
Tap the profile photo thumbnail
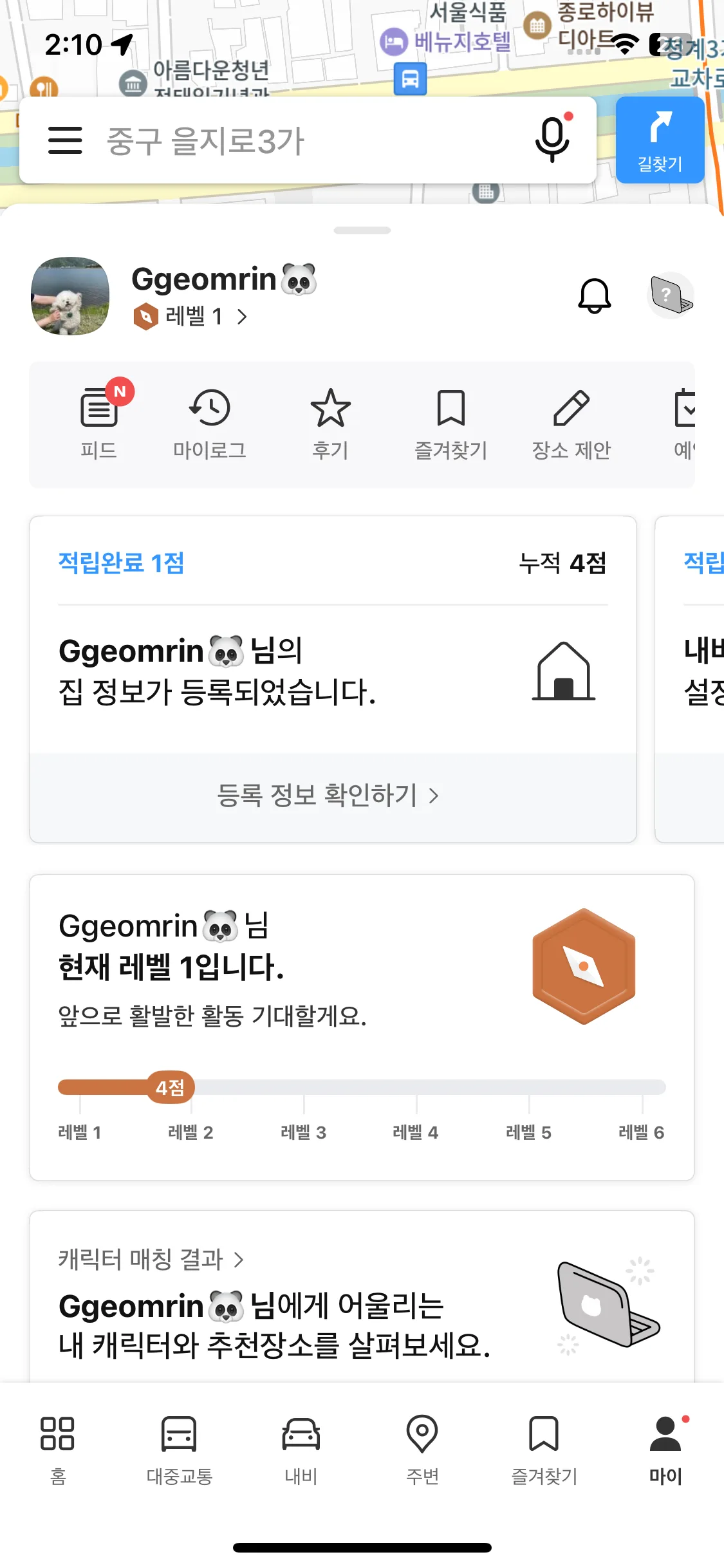pos(70,296)
